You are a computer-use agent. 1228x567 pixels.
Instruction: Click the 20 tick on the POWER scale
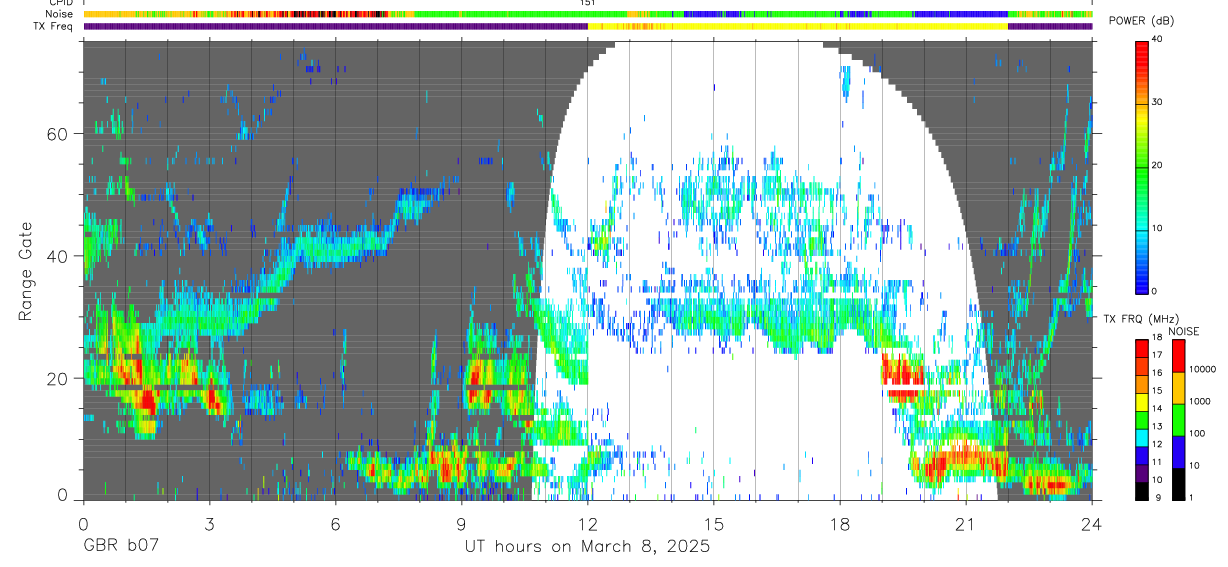(x=1158, y=165)
